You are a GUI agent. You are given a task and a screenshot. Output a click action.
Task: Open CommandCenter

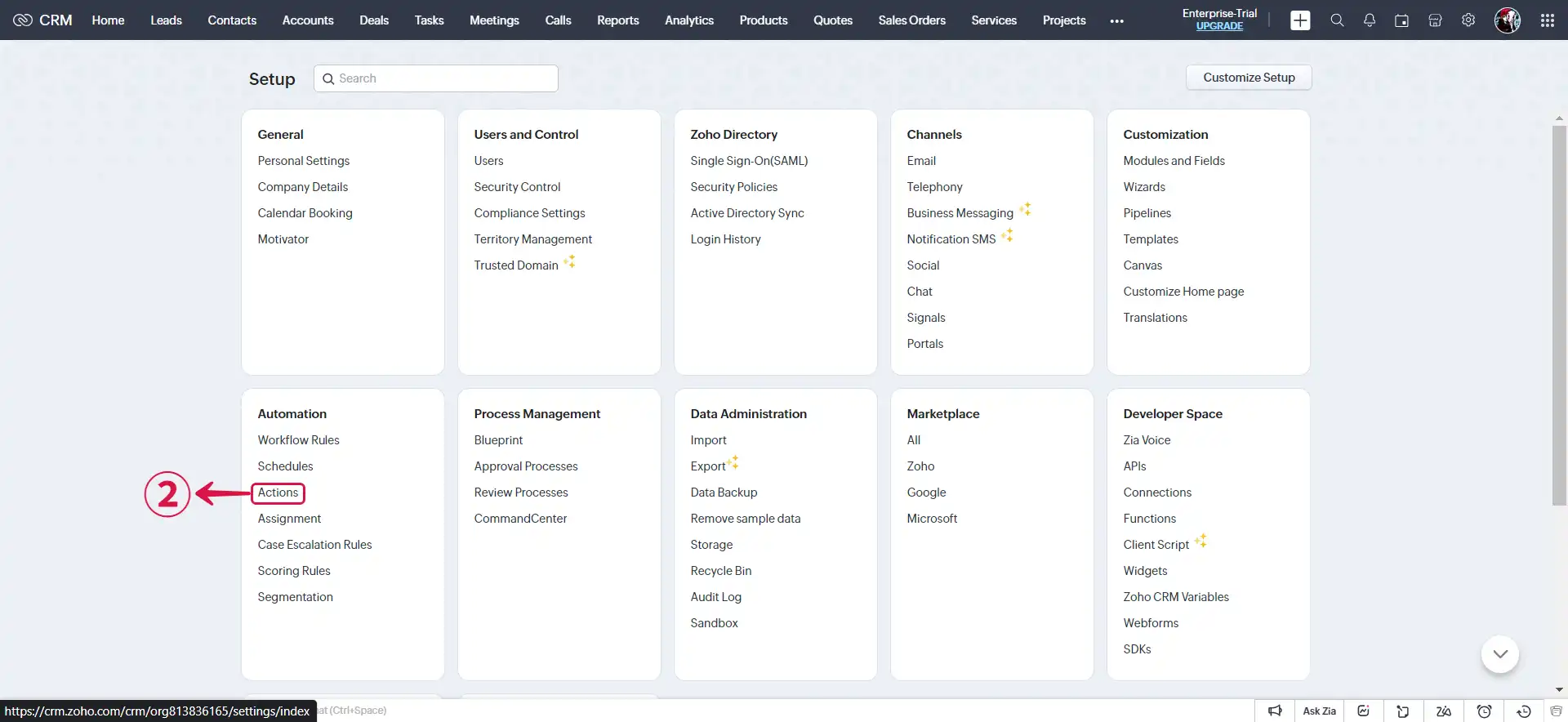[x=520, y=519]
